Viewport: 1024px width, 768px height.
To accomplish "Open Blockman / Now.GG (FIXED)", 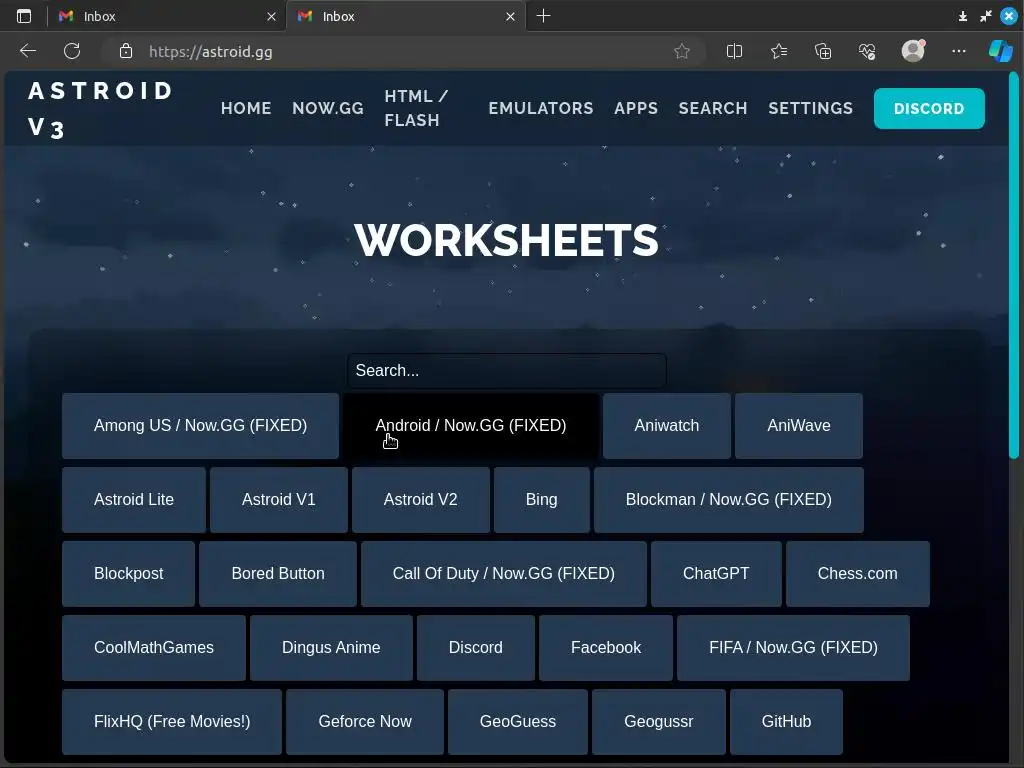I will (x=729, y=500).
